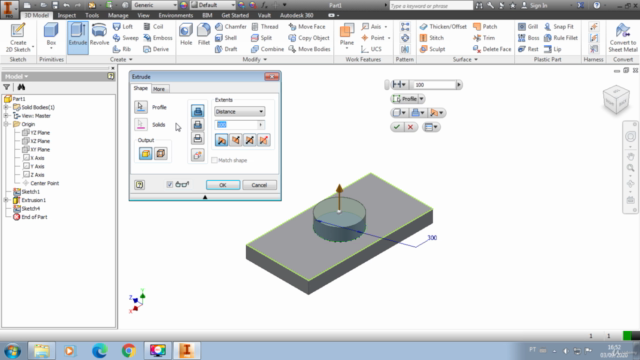
Task: Confirm Extrude dialog with OK
Action: click(223, 185)
